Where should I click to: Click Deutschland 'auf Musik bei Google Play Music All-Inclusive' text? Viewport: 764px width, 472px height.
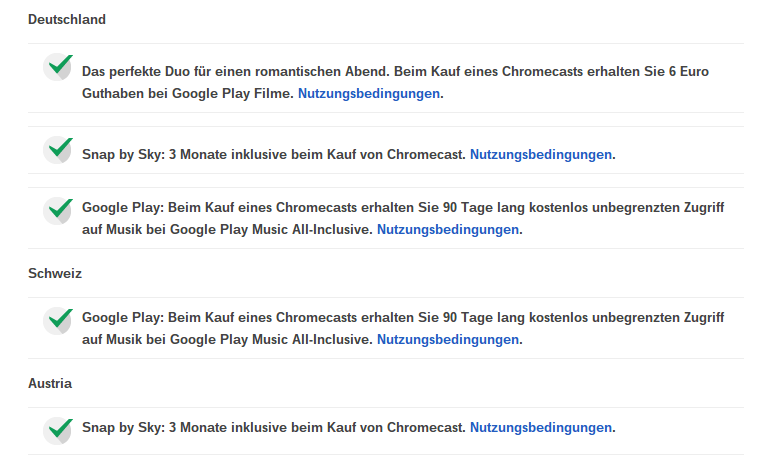coord(227,229)
